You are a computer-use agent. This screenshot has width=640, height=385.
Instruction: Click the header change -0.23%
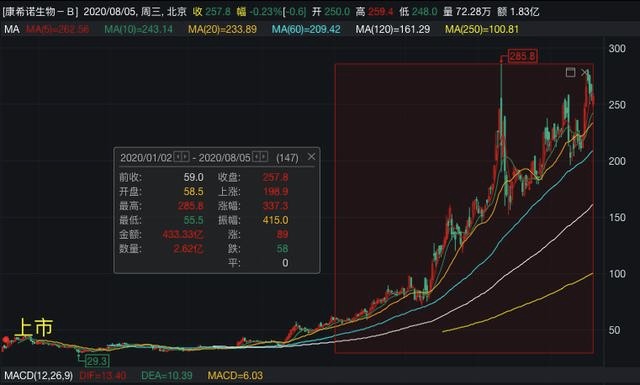(x=265, y=11)
